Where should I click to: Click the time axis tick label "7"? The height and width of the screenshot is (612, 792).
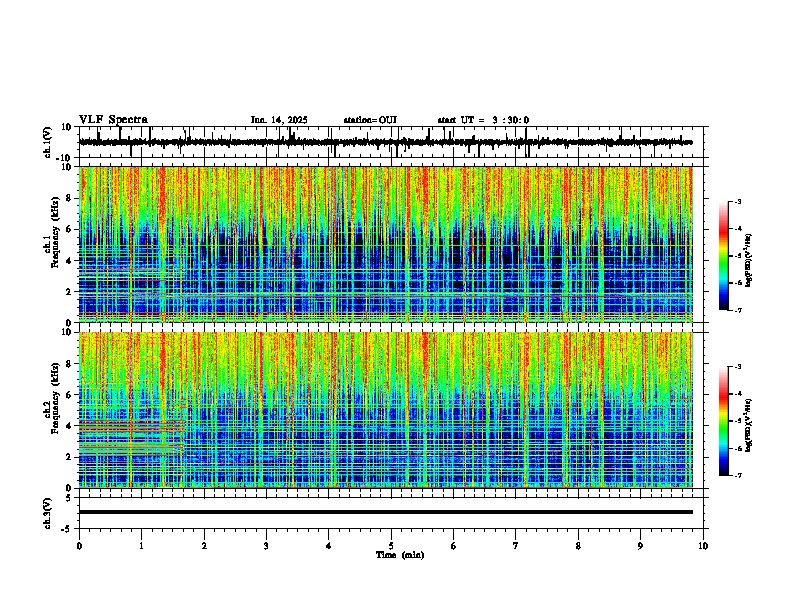[516, 546]
